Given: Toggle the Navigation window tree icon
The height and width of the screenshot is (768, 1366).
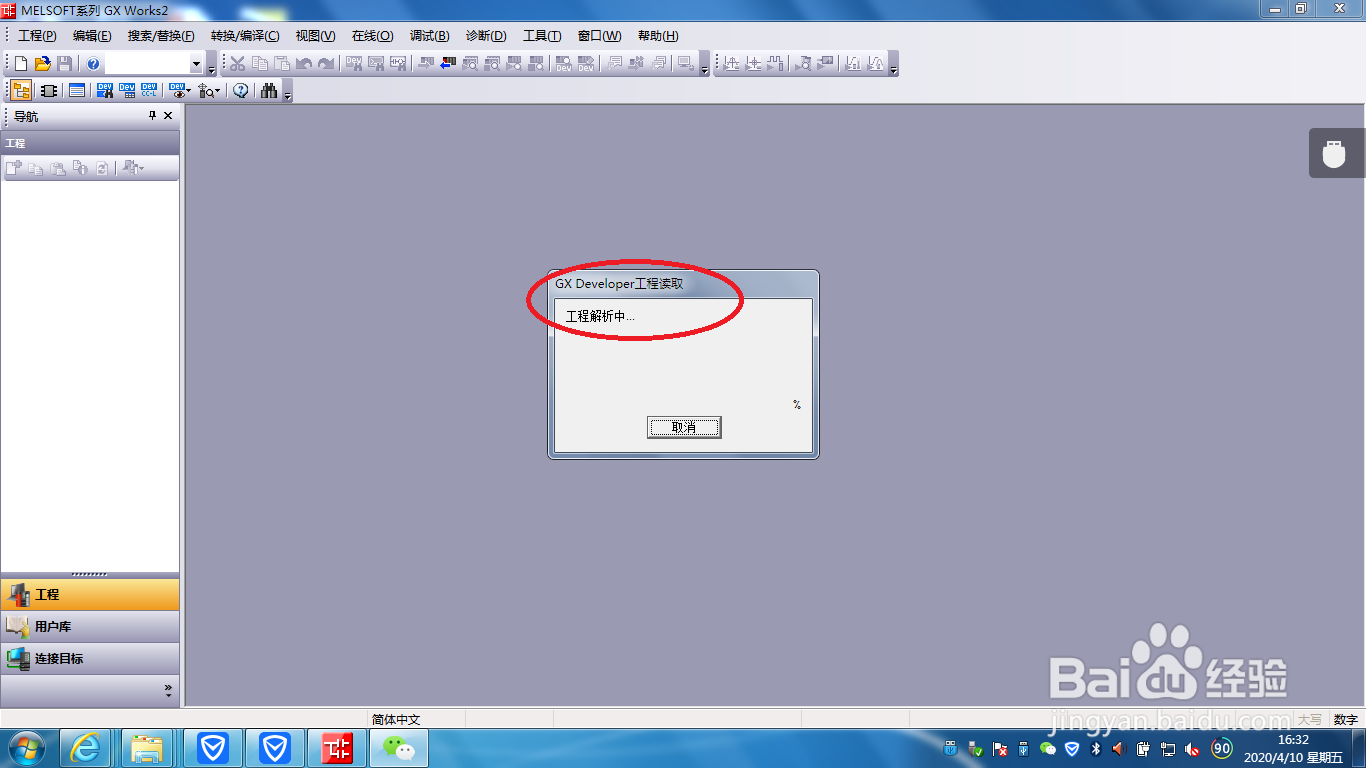Looking at the screenshot, I should (21, 91).
